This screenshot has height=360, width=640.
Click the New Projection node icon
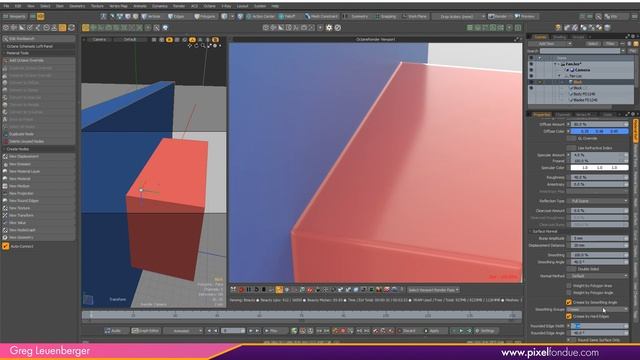click(5, 193)
